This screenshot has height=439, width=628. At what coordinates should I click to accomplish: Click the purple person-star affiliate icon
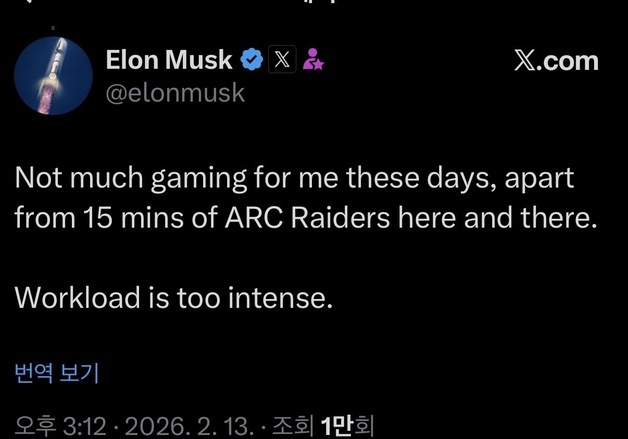tap(313, 60)
